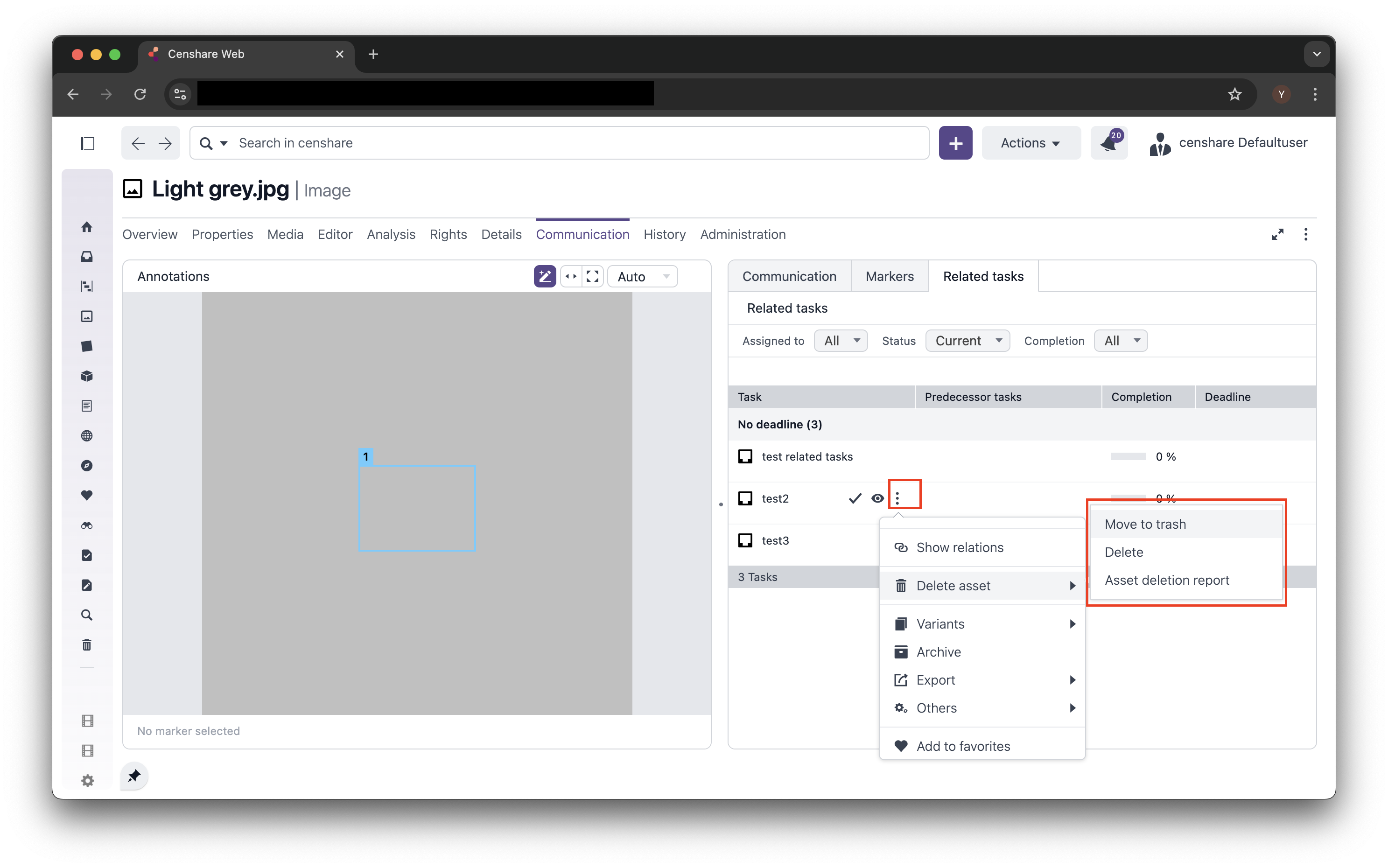Switch to the Markers tab

point(889,276)
